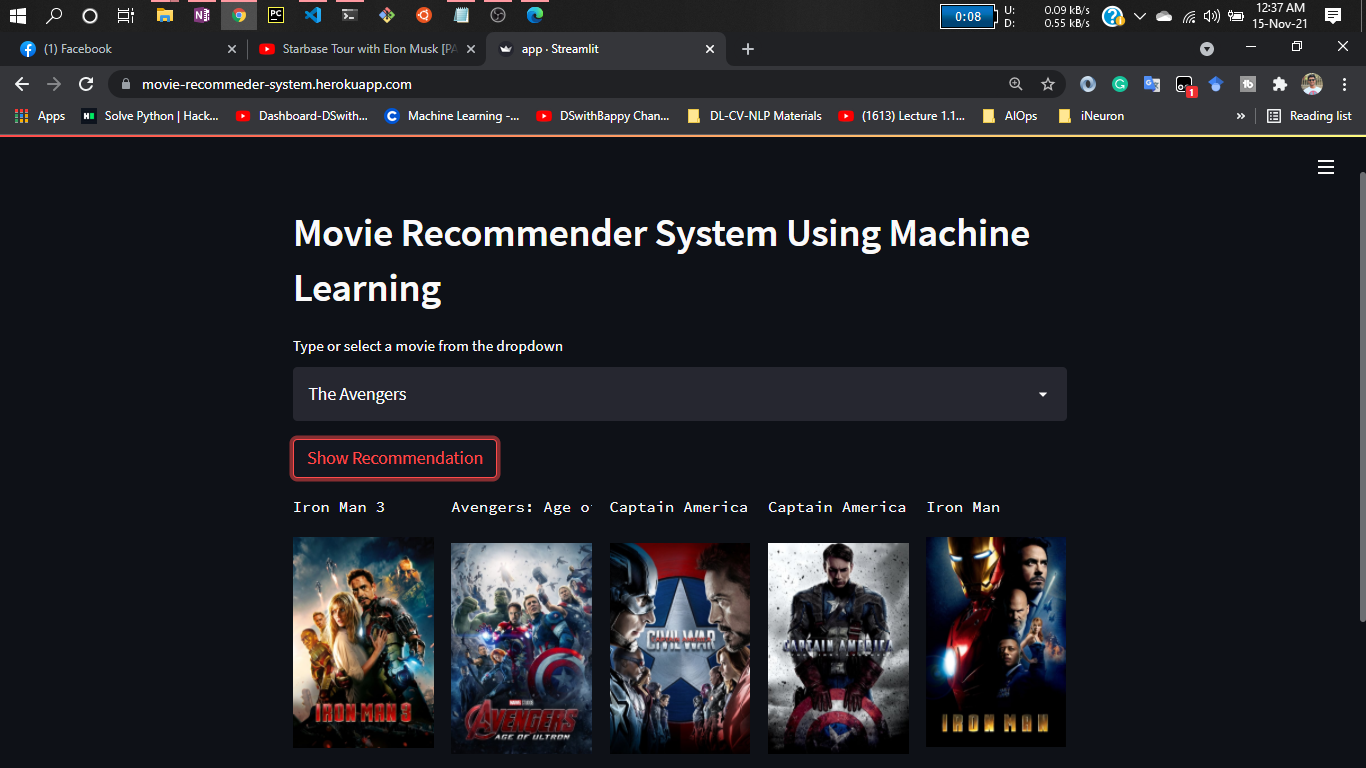1366x768 pixels.
Task: View site information via lock icon
Action: [x=125, y=85]
